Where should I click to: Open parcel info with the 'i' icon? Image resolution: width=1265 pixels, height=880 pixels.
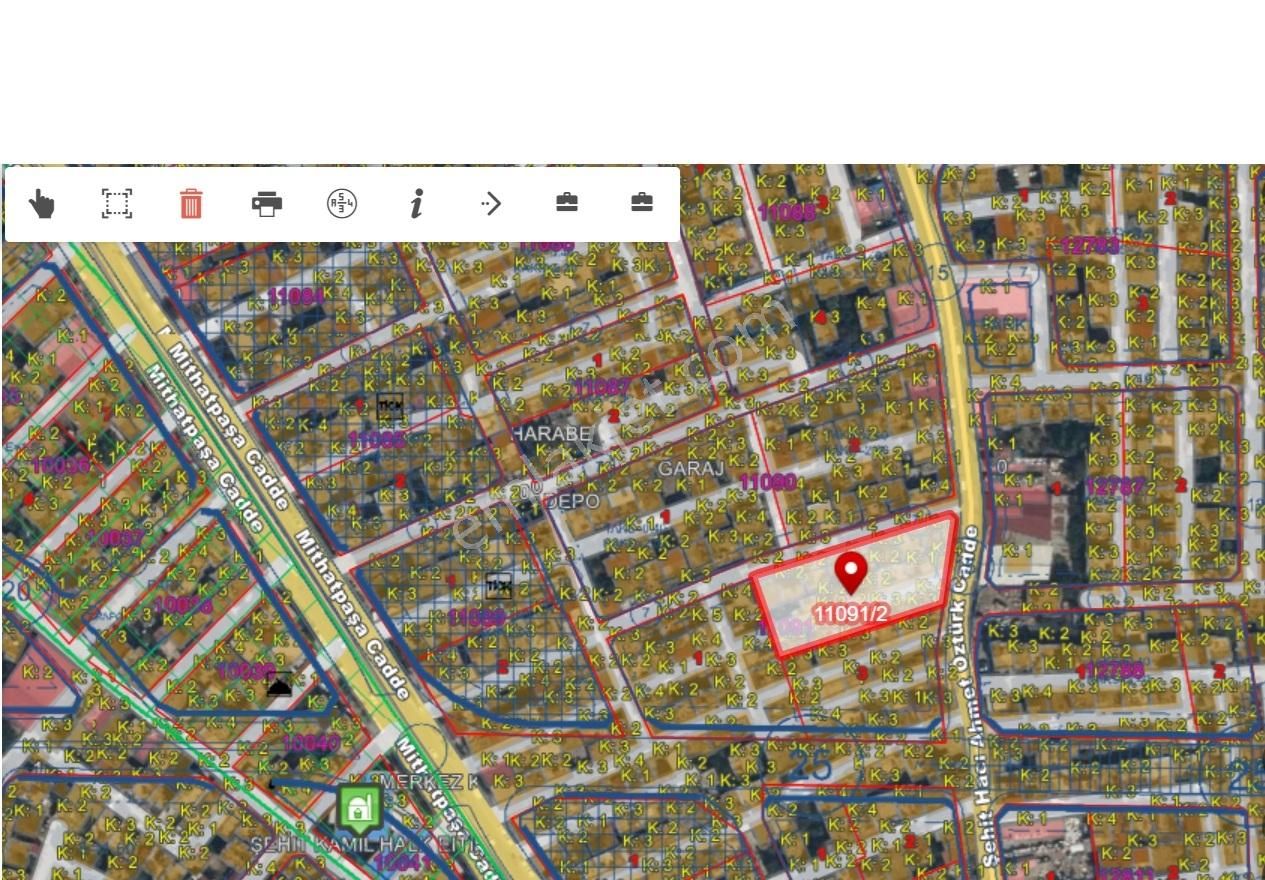417,204
